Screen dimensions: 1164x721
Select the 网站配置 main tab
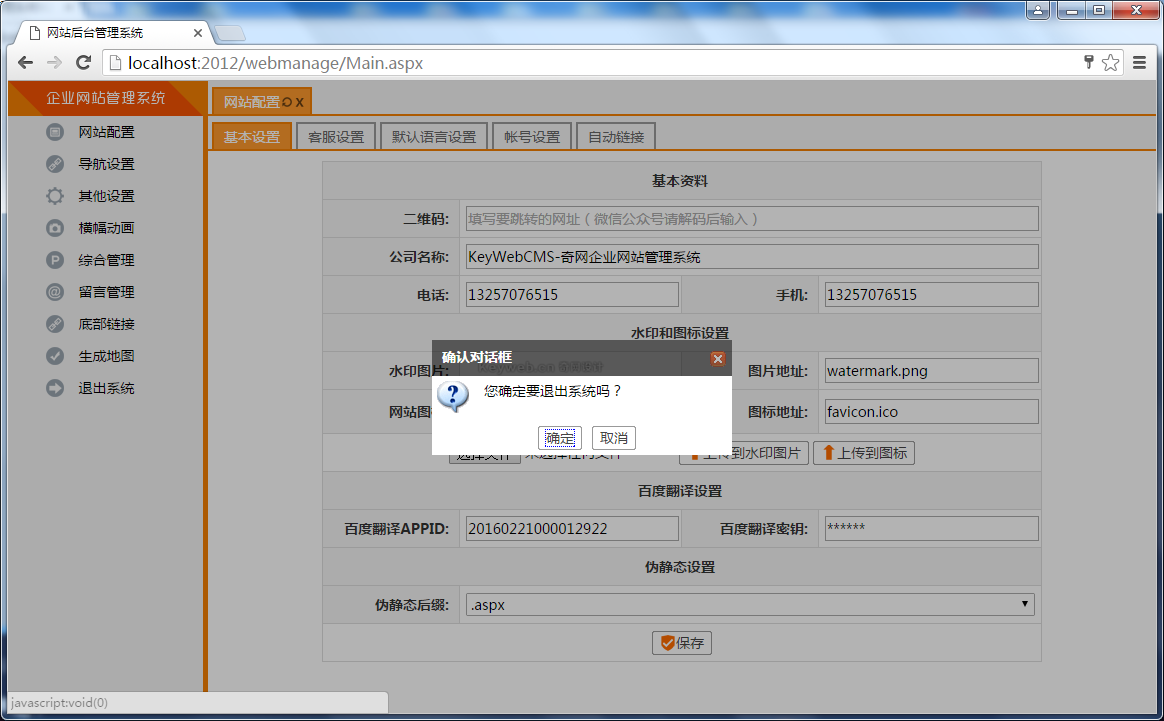pos(252,102)
